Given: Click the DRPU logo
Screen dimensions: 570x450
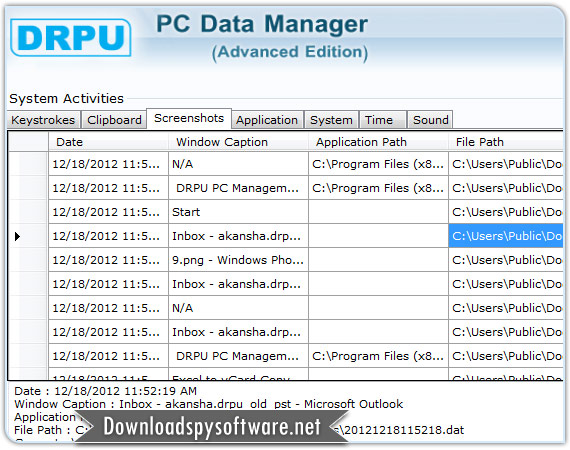Looking at the screenshot, I should 71,37.
